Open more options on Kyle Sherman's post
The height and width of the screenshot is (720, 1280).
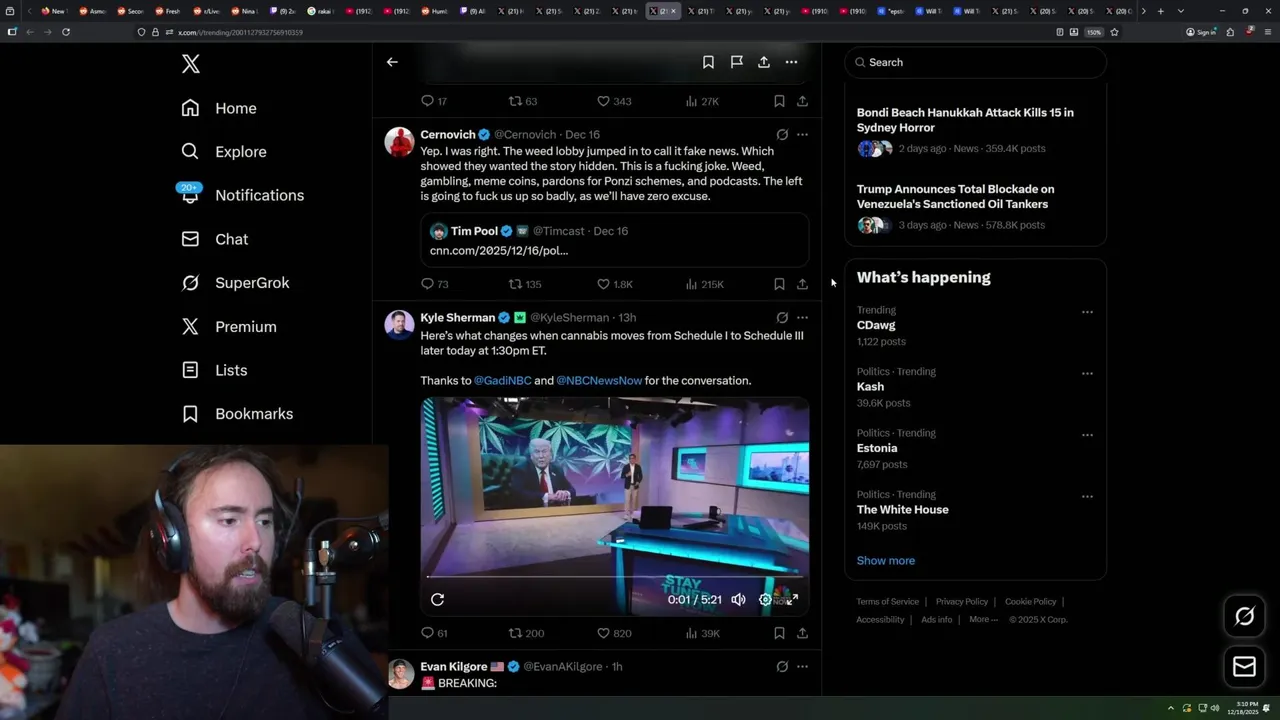[x=802, y=317]
